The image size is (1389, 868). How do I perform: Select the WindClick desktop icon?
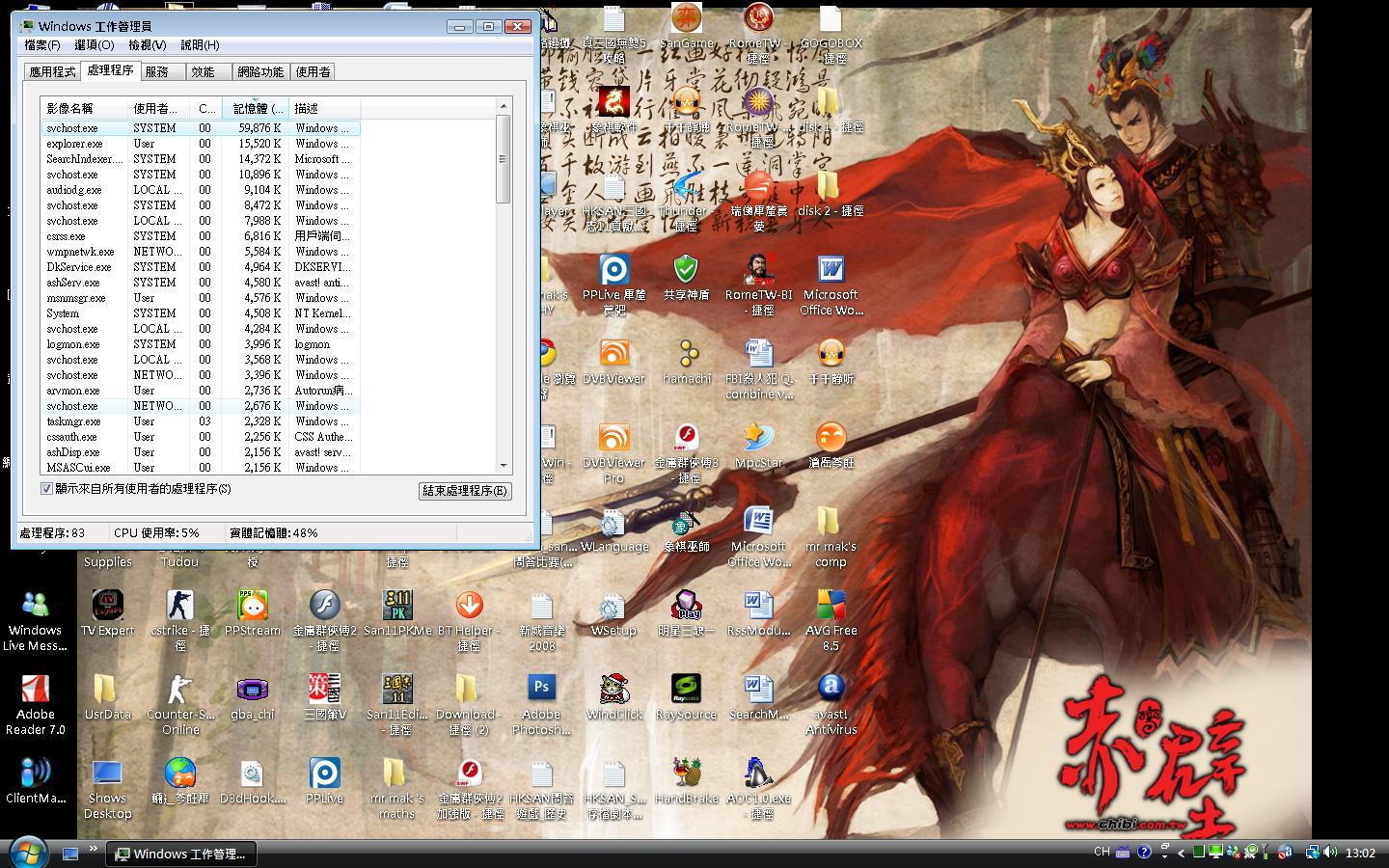tap(614, 696)
